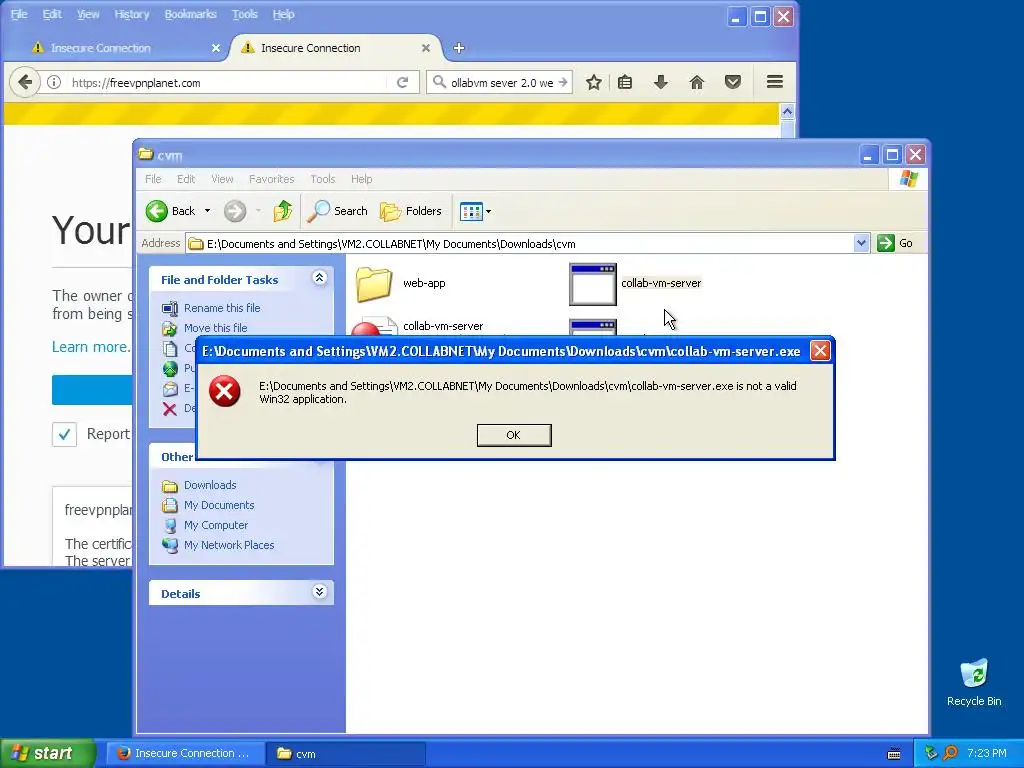The width and height of the screenshot is (1024, 768).
Task: Open the Explorer Tools menu
Action: [x=323, y=179]
